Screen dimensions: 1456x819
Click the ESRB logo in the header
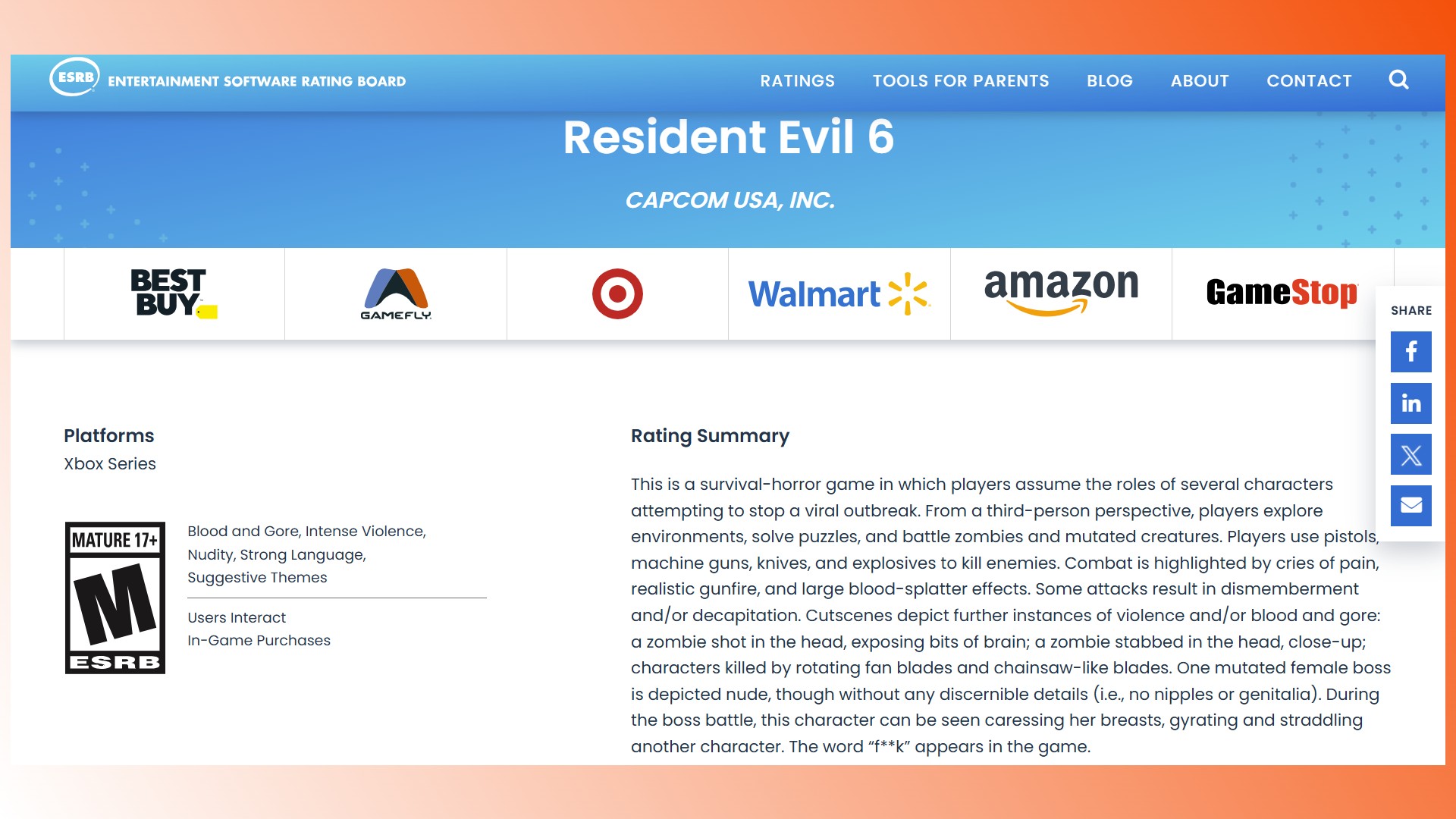click(76, 80)
